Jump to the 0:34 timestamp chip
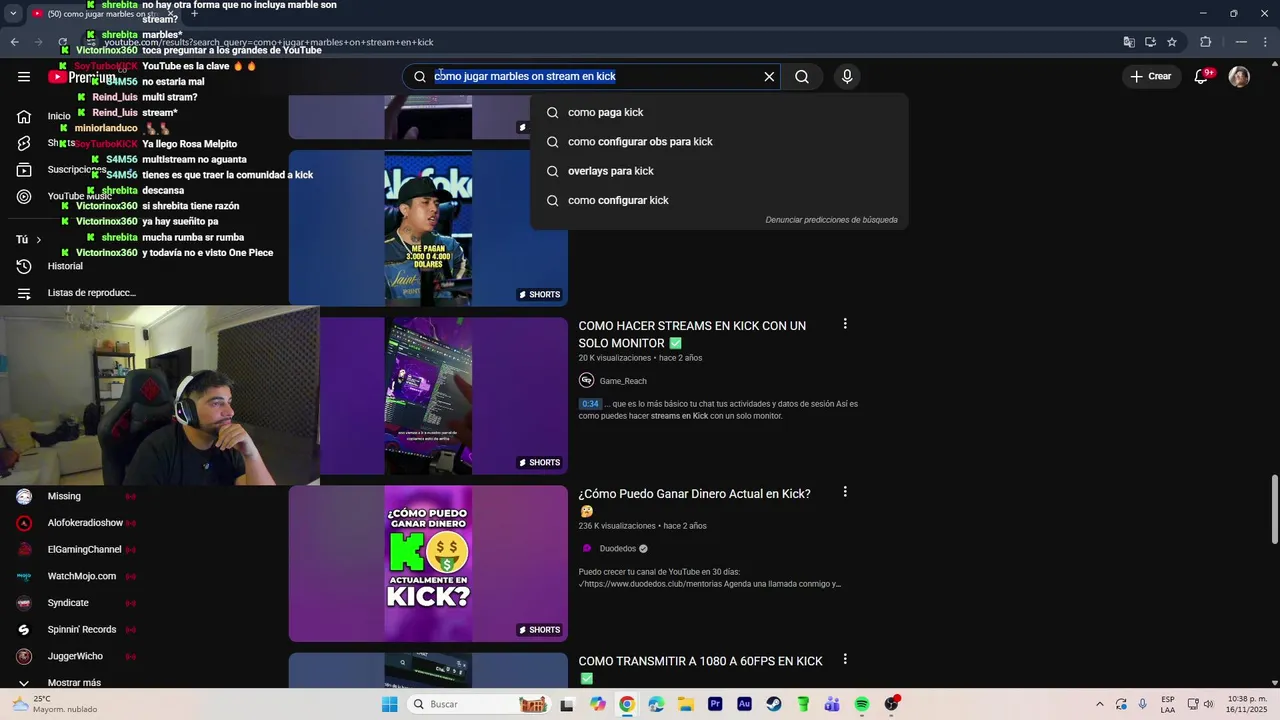1280x720 pixels. tap(590, 404)
